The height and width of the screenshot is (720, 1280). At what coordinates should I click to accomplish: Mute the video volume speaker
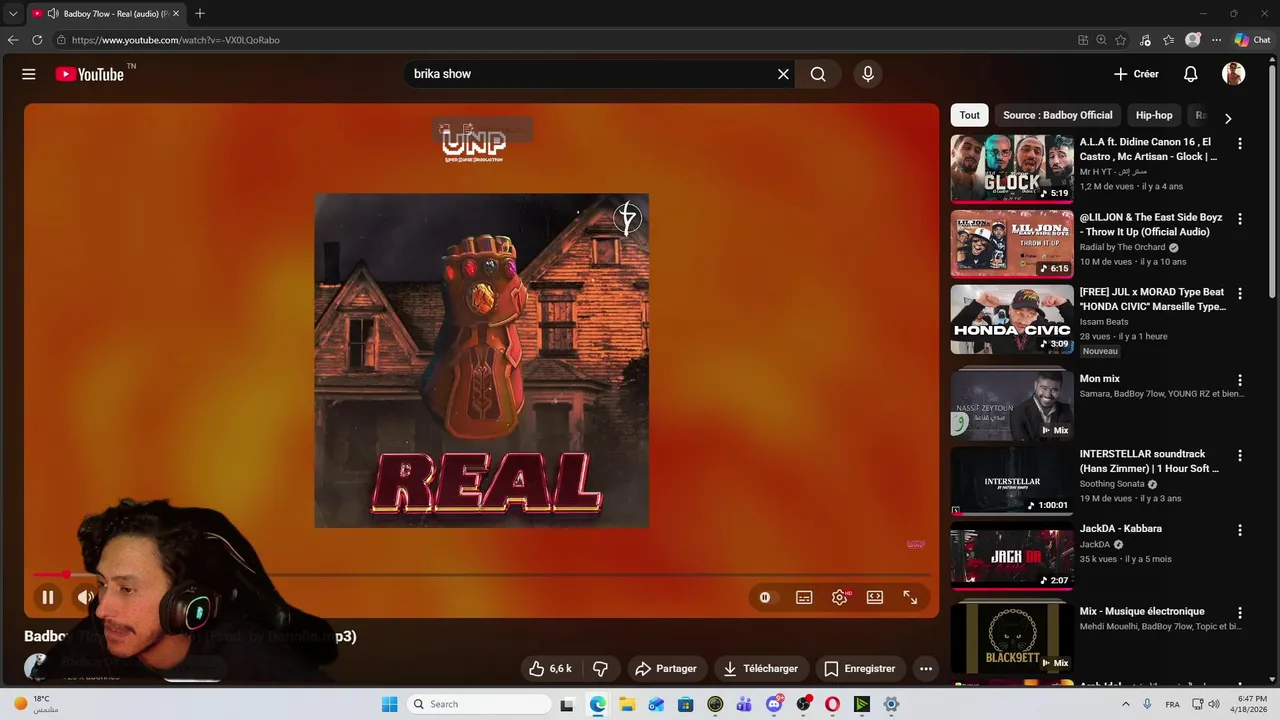(x=86, y=597)
